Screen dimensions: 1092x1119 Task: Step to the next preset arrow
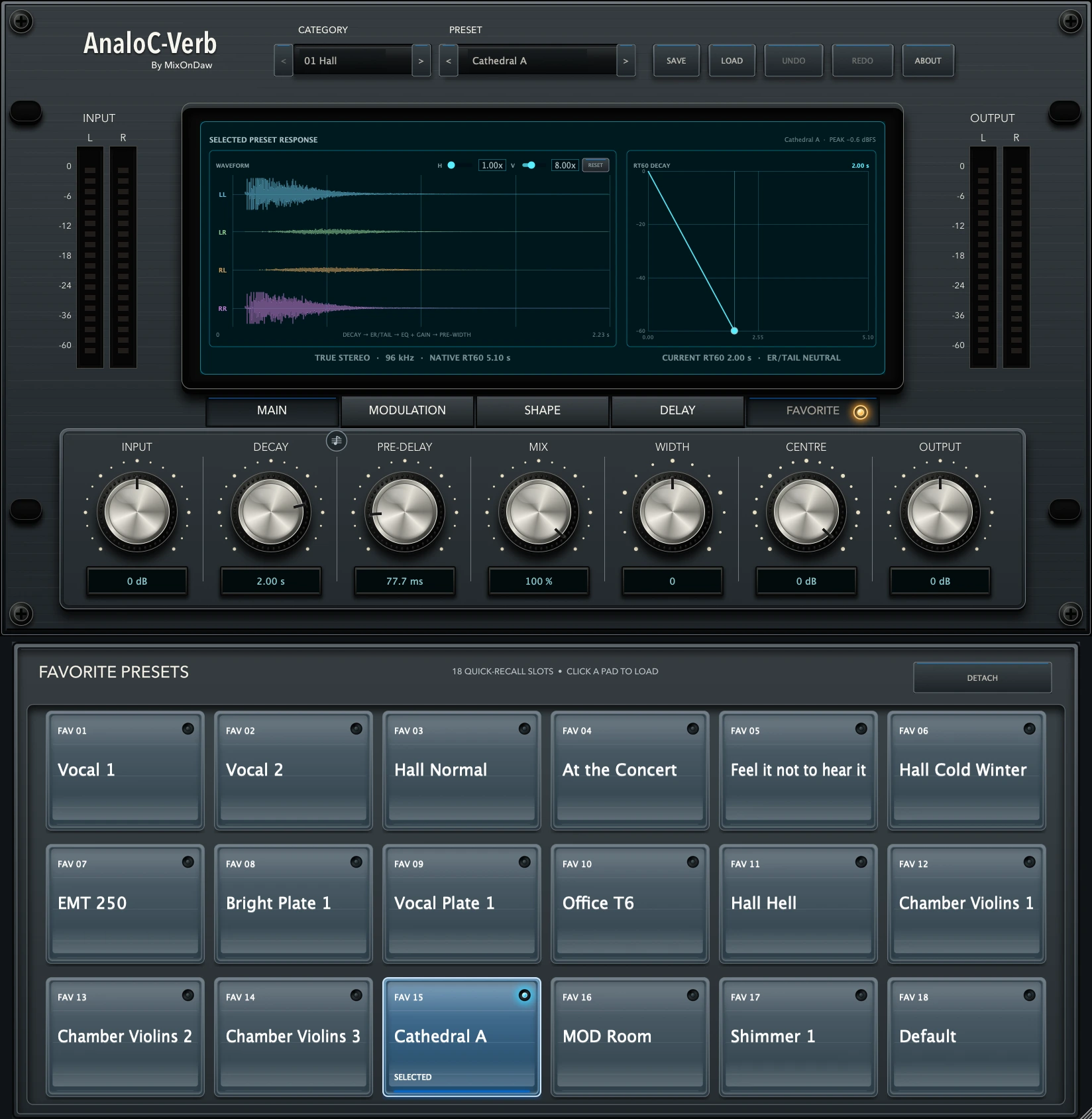626,61
